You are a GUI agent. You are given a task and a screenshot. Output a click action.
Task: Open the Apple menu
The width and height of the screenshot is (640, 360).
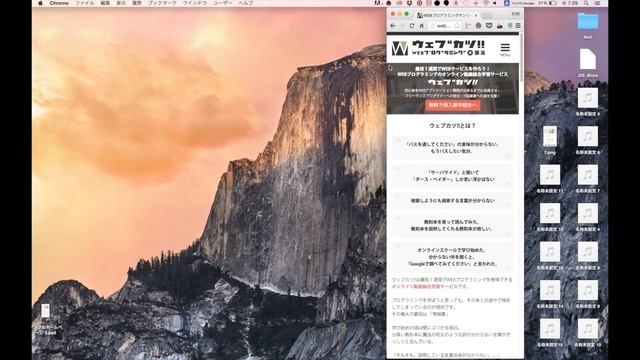(40, 3)
